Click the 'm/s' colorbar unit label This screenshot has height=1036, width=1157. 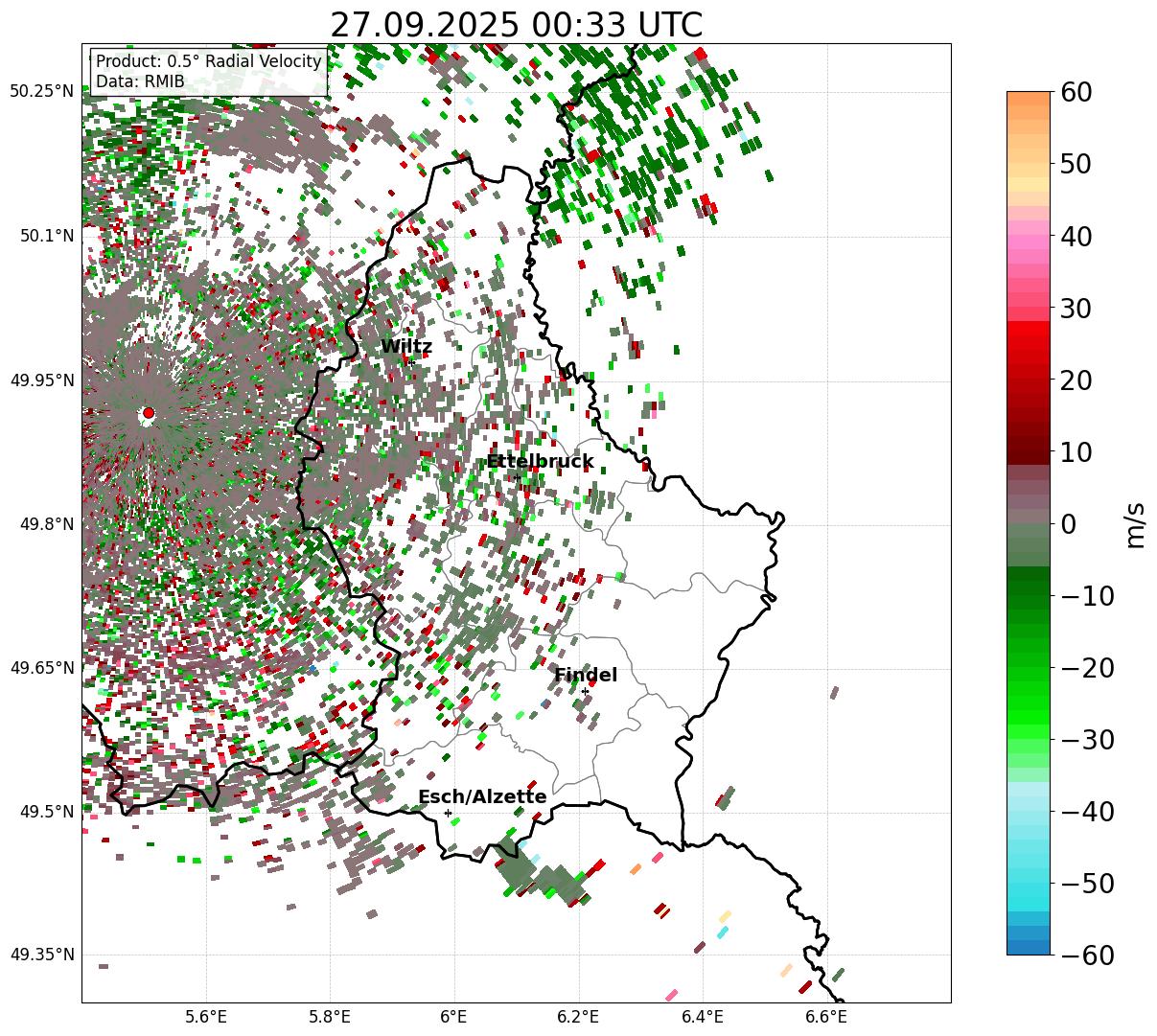pyautogui.click(x=1136, y=524)
